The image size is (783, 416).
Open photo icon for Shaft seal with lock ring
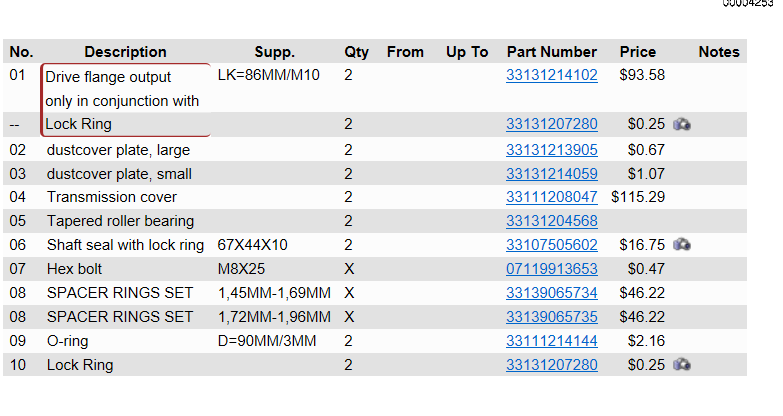tap(682, 245)
